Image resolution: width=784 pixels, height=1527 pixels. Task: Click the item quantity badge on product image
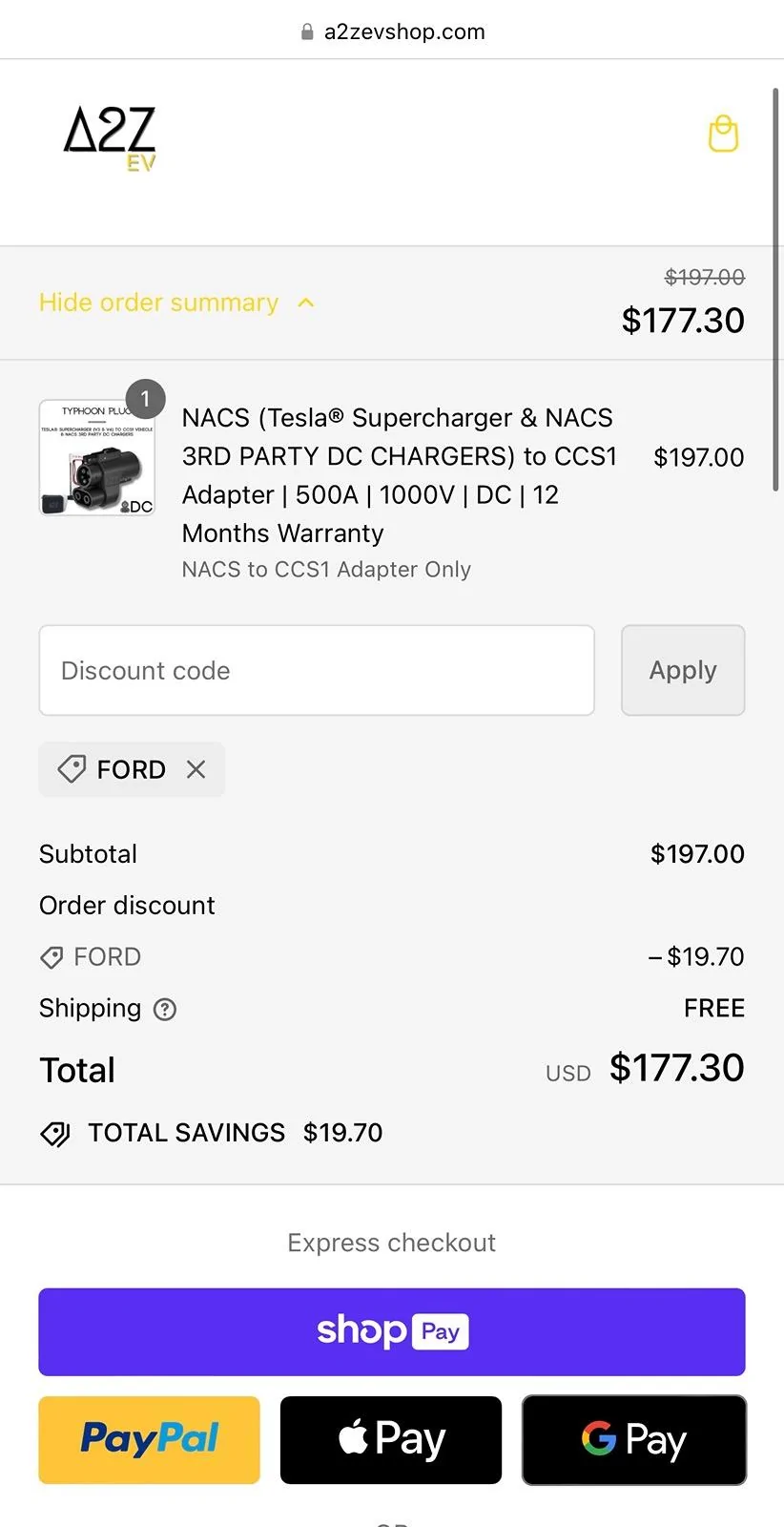[x=145, y=399]
